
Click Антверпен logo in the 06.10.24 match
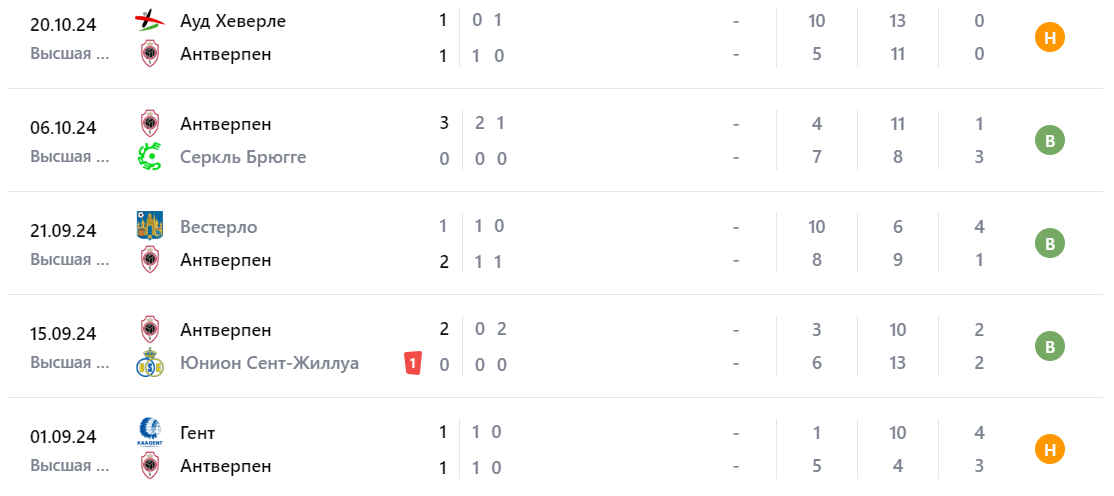149,124
